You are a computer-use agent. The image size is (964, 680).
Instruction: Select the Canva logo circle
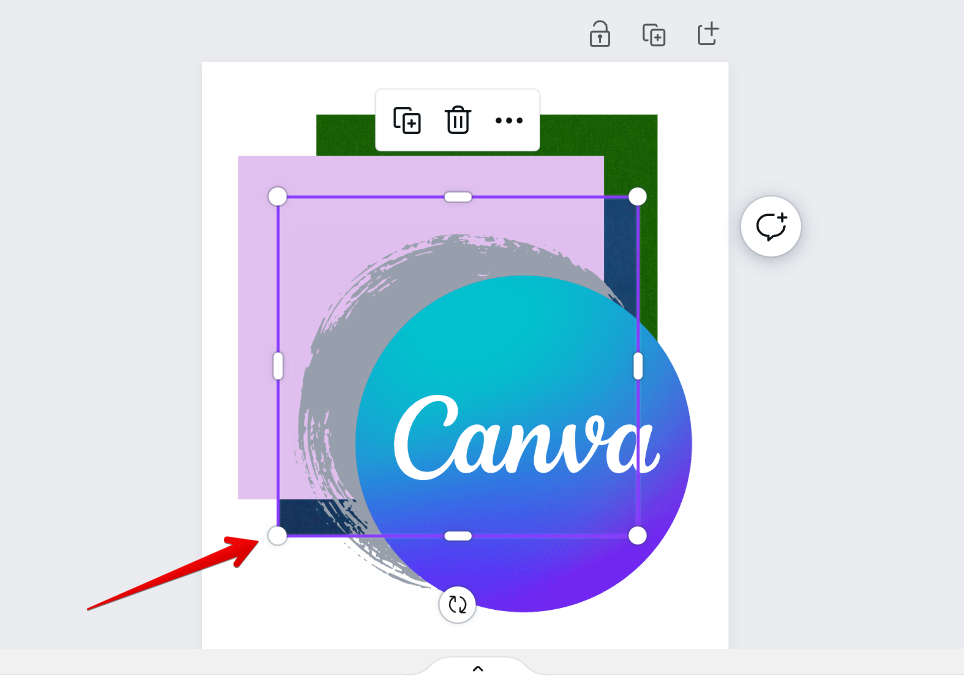tap(524, 443)
